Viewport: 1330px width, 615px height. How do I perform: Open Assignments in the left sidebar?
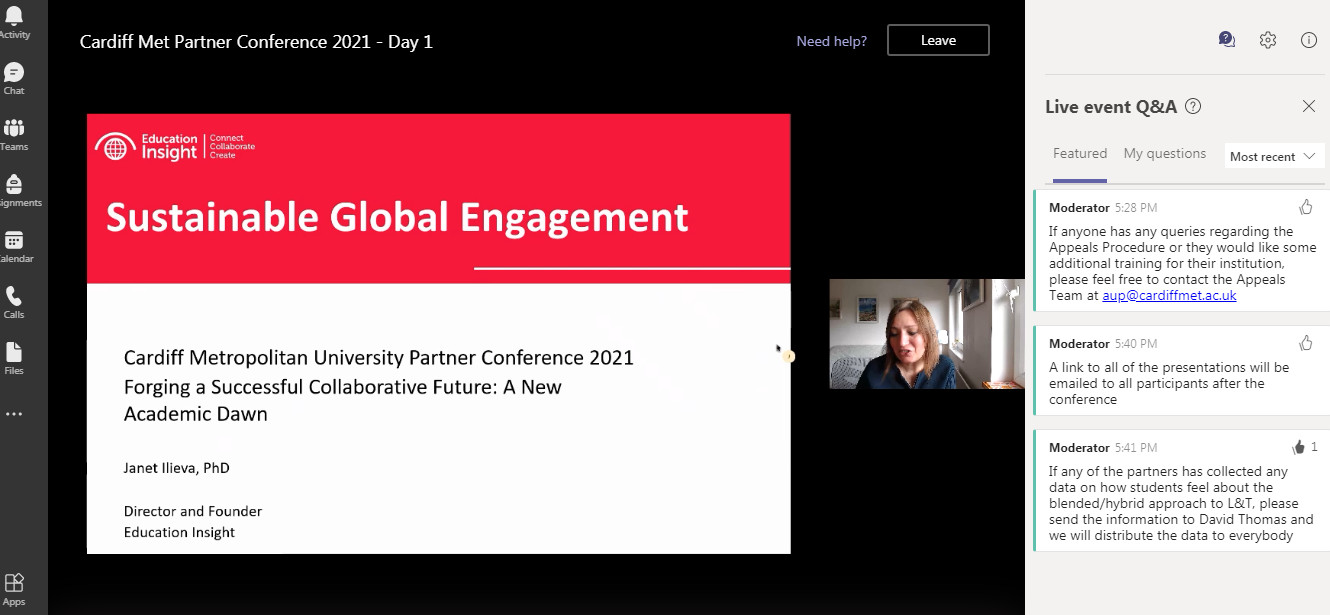click(14, 190)
